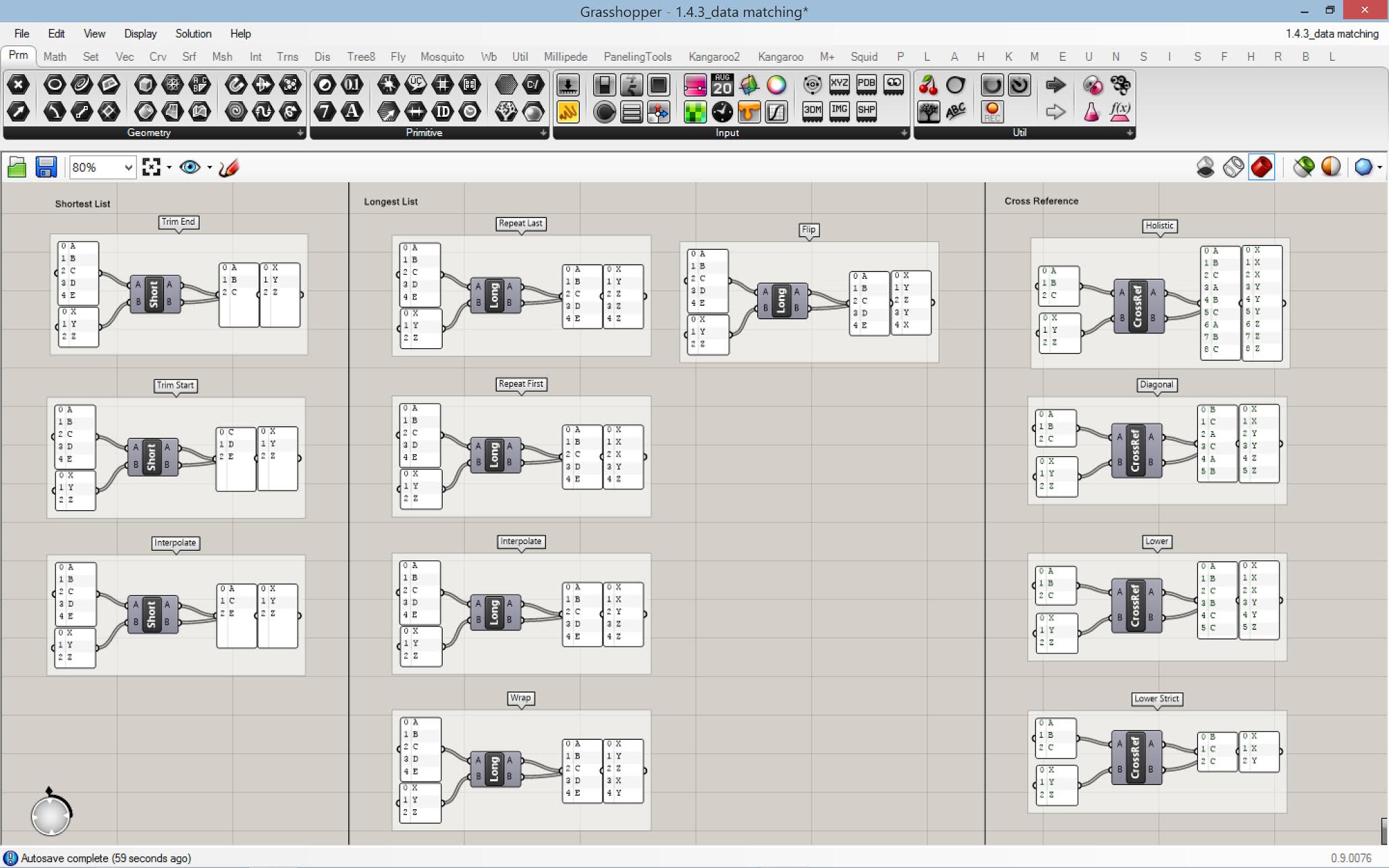Click the Trim End label on canvas
The image size is (1389, 868).
pos(178,222)
